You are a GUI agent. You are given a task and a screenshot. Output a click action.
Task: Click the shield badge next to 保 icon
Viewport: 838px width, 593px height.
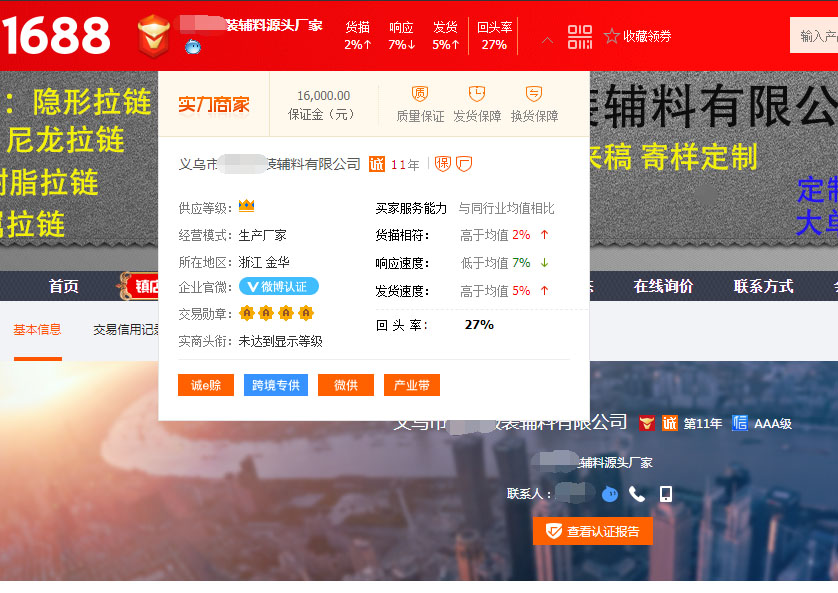click(464, 163)
